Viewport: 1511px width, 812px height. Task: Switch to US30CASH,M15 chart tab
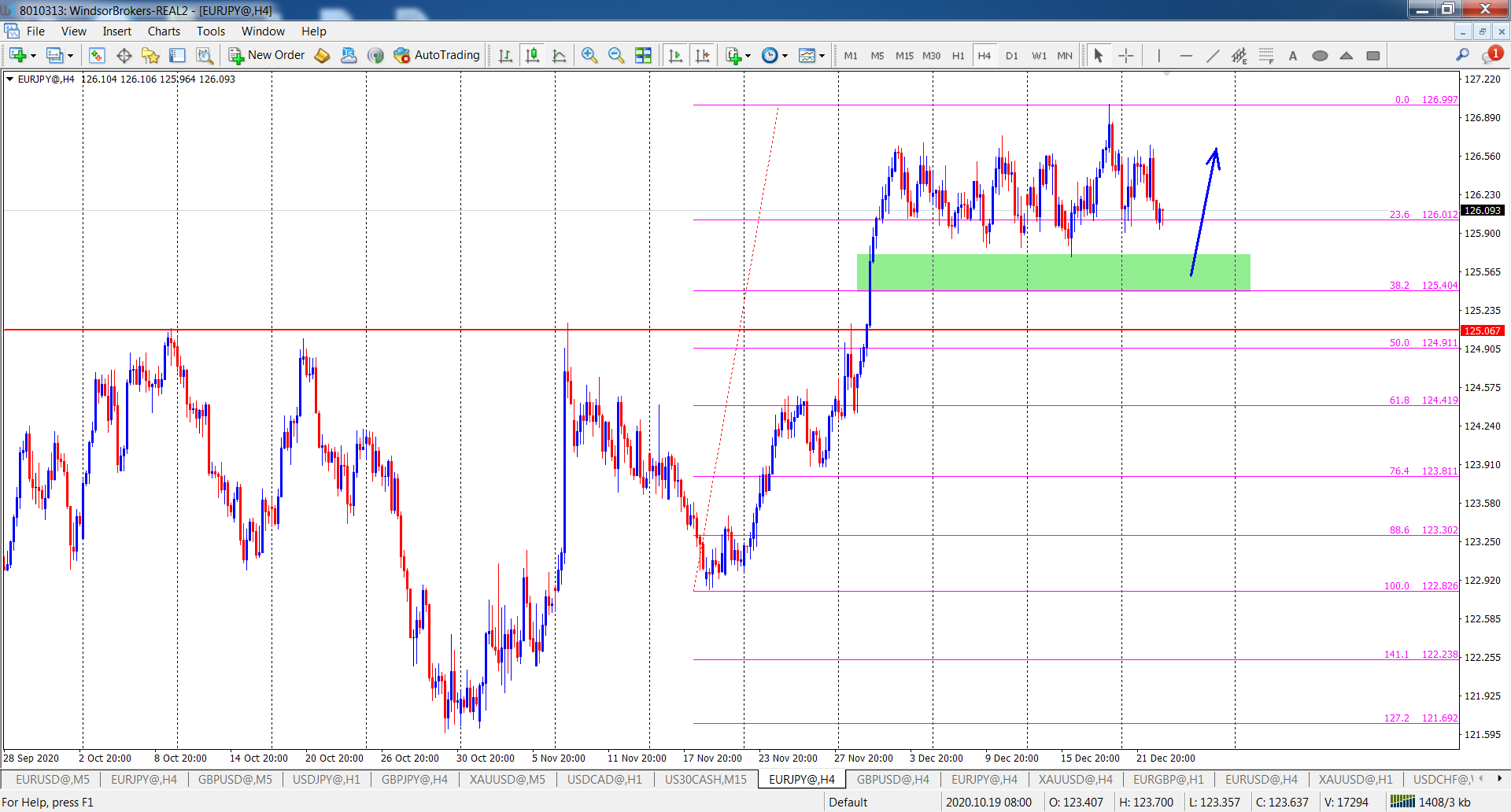[x=706, y=779]
